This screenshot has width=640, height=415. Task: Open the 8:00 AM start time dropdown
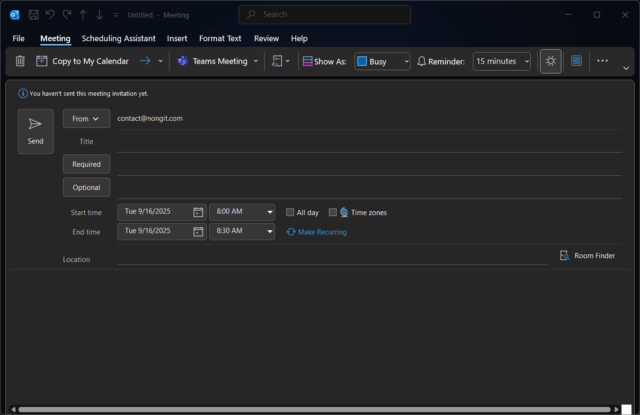tap(242, 212)
